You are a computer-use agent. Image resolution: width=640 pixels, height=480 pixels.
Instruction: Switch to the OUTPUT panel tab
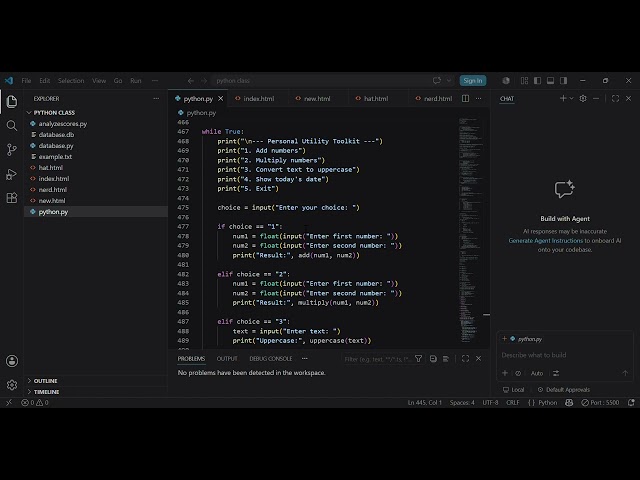227,359
